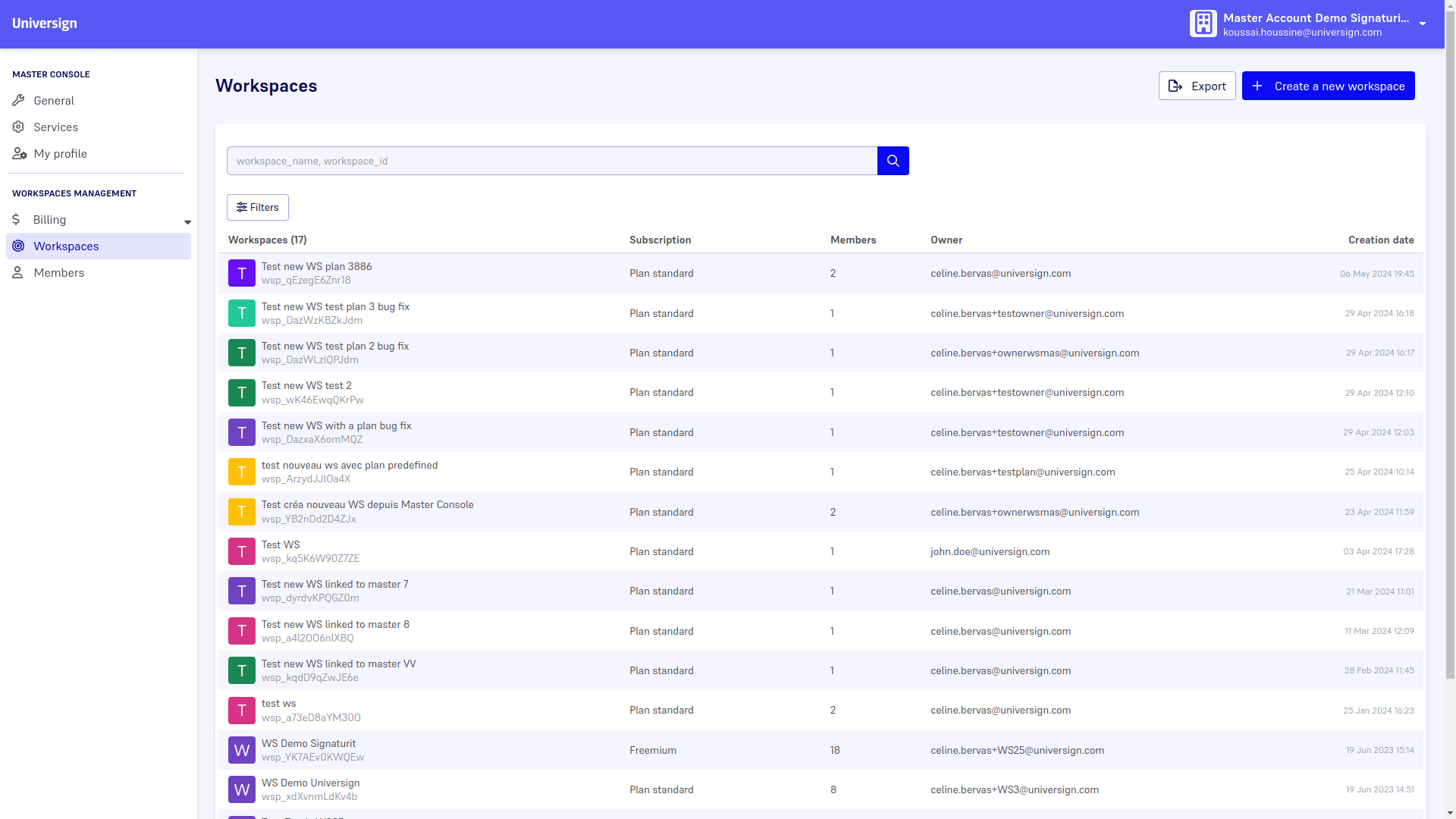The height and width of the screenshot is (819, 1456).
Task: Expand the Billing submenu arrow
Action: (x=187, y=221)
